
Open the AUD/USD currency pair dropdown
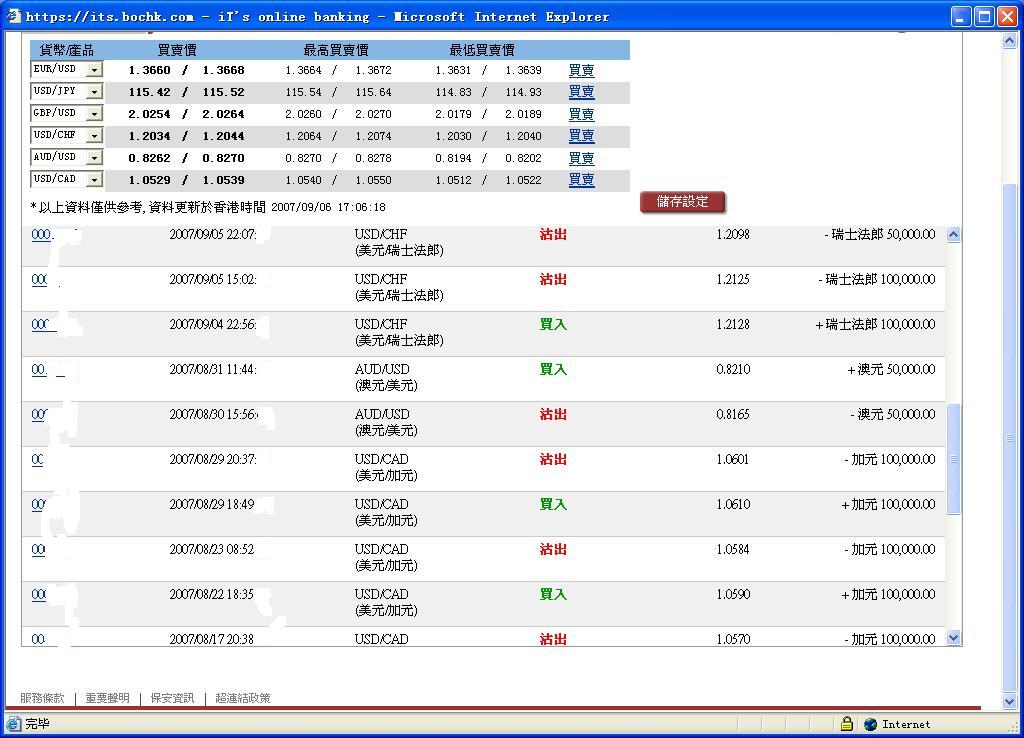pyautogui.click(x=95, y=157)
